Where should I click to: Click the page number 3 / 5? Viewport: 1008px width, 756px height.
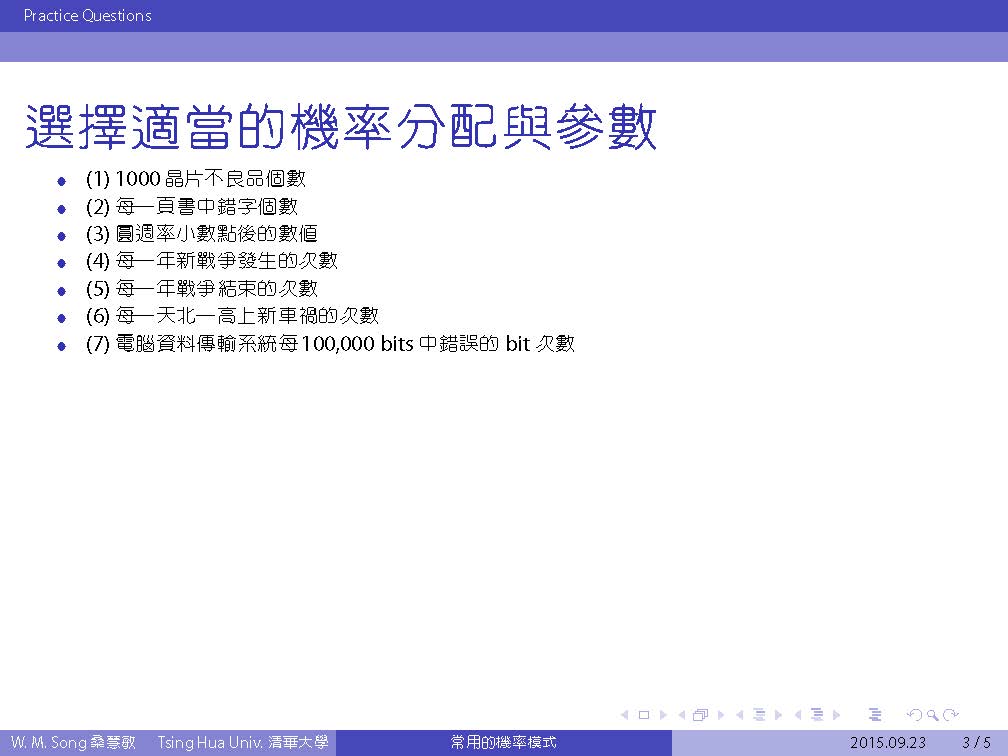(x=969, y=743)
